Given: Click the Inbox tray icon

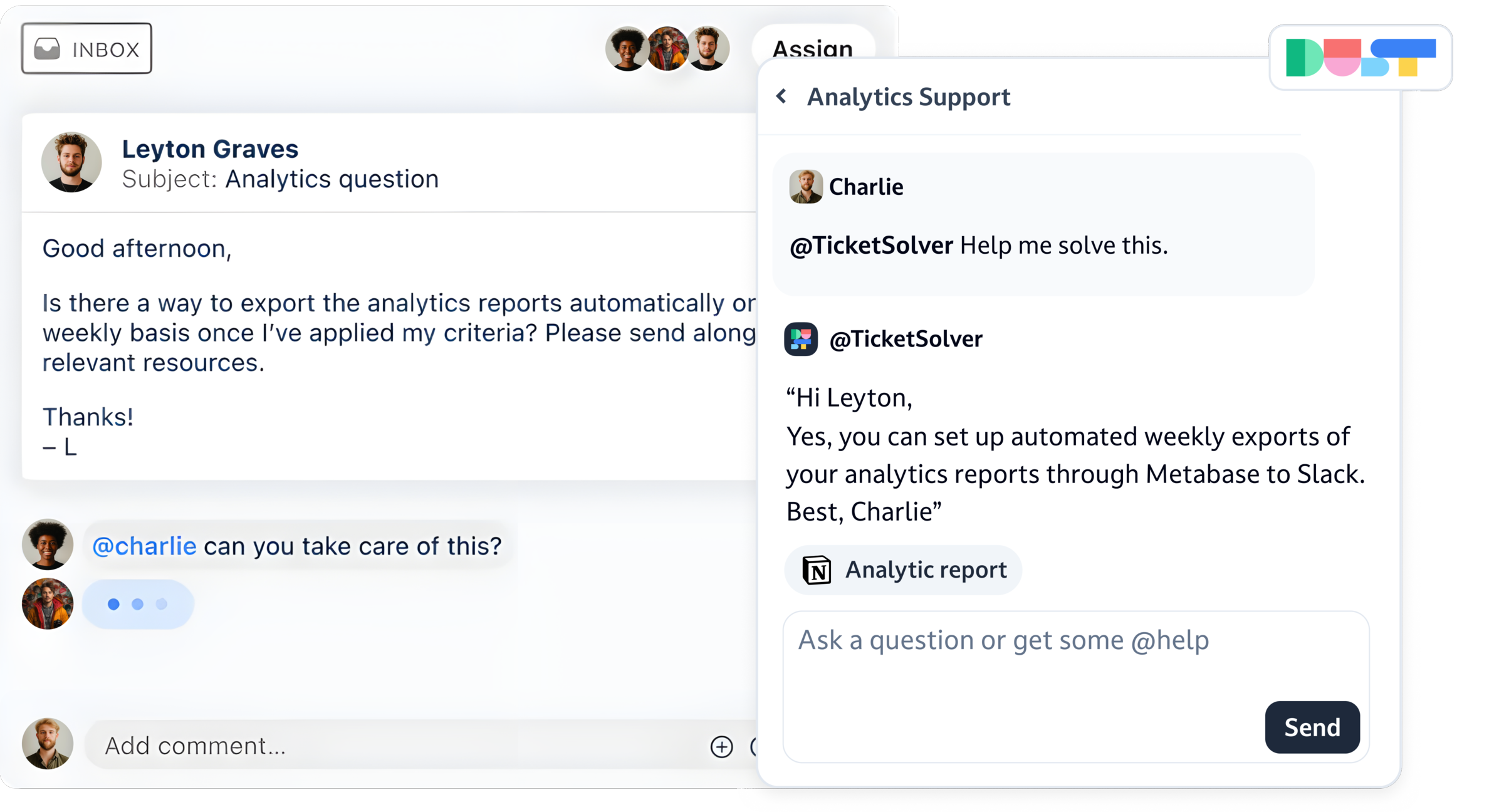Looking at the screenshot, I should tap(47, 49).
